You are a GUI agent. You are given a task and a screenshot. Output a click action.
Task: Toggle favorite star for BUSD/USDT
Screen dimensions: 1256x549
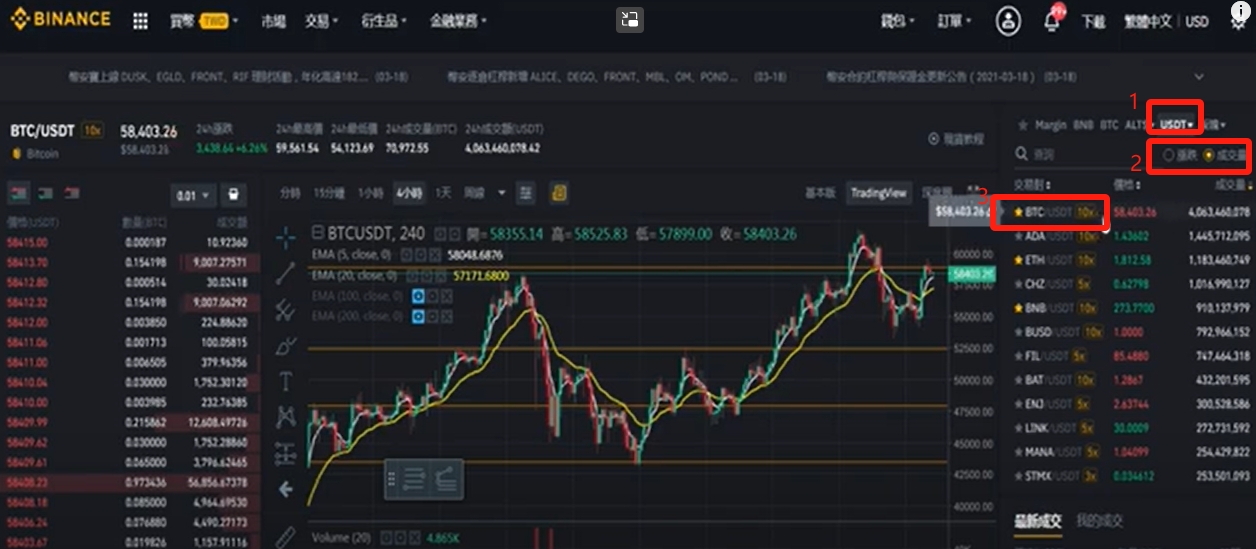[x=1018, y=332]
